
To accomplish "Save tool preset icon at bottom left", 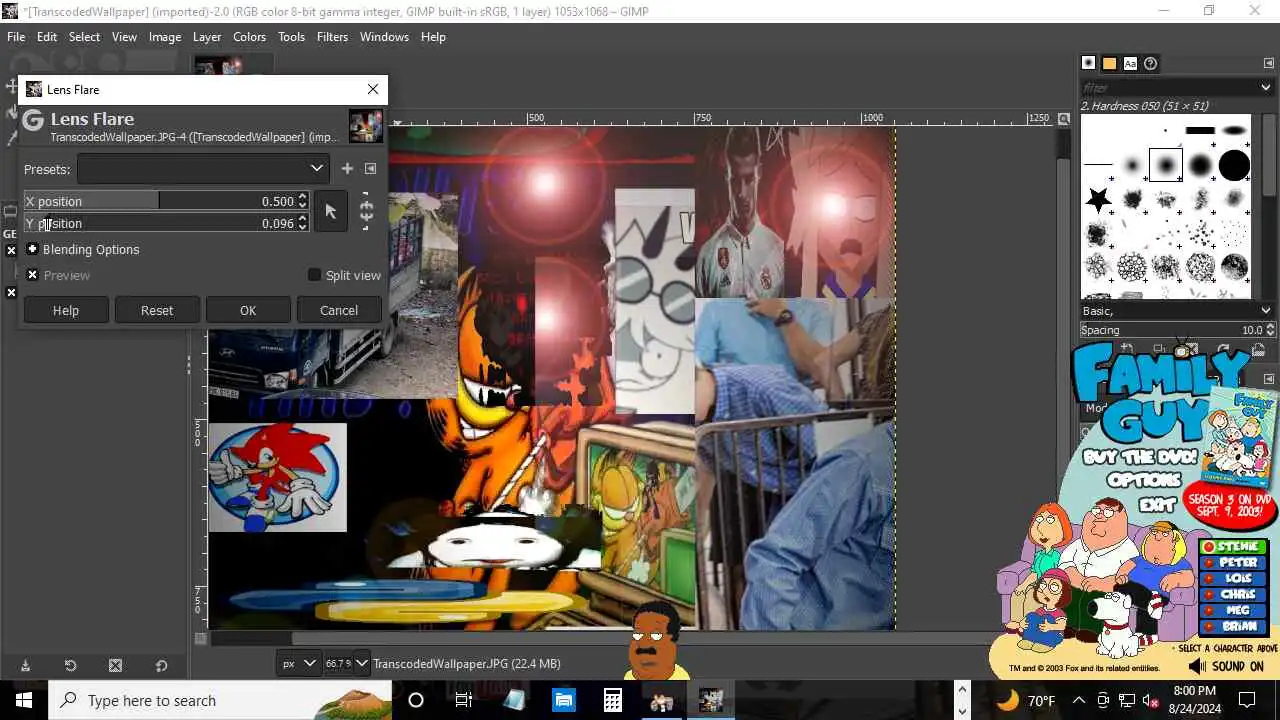I will pos(25,665).
